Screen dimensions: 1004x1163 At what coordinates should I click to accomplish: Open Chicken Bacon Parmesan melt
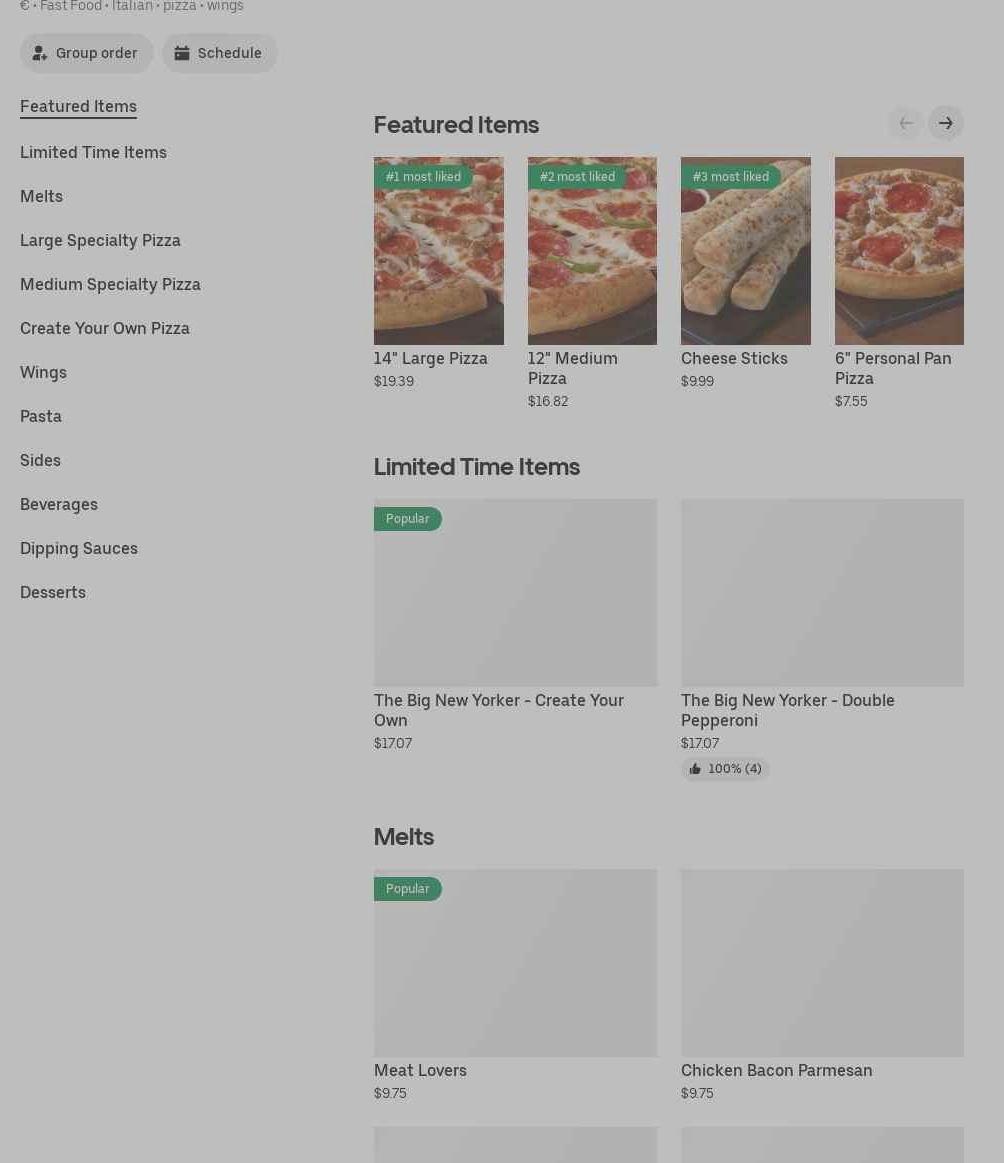point(822,963)
